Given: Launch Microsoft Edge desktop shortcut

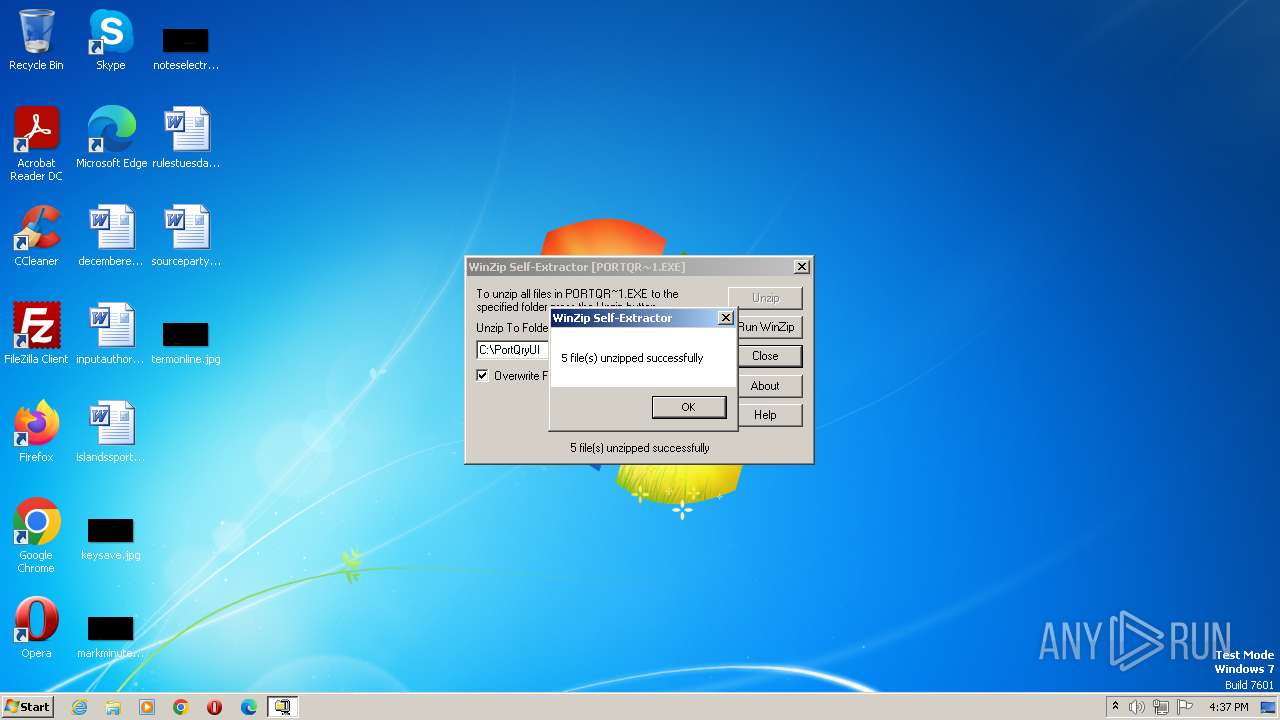Looking at the screenshot, I should (x=111, y=137).
